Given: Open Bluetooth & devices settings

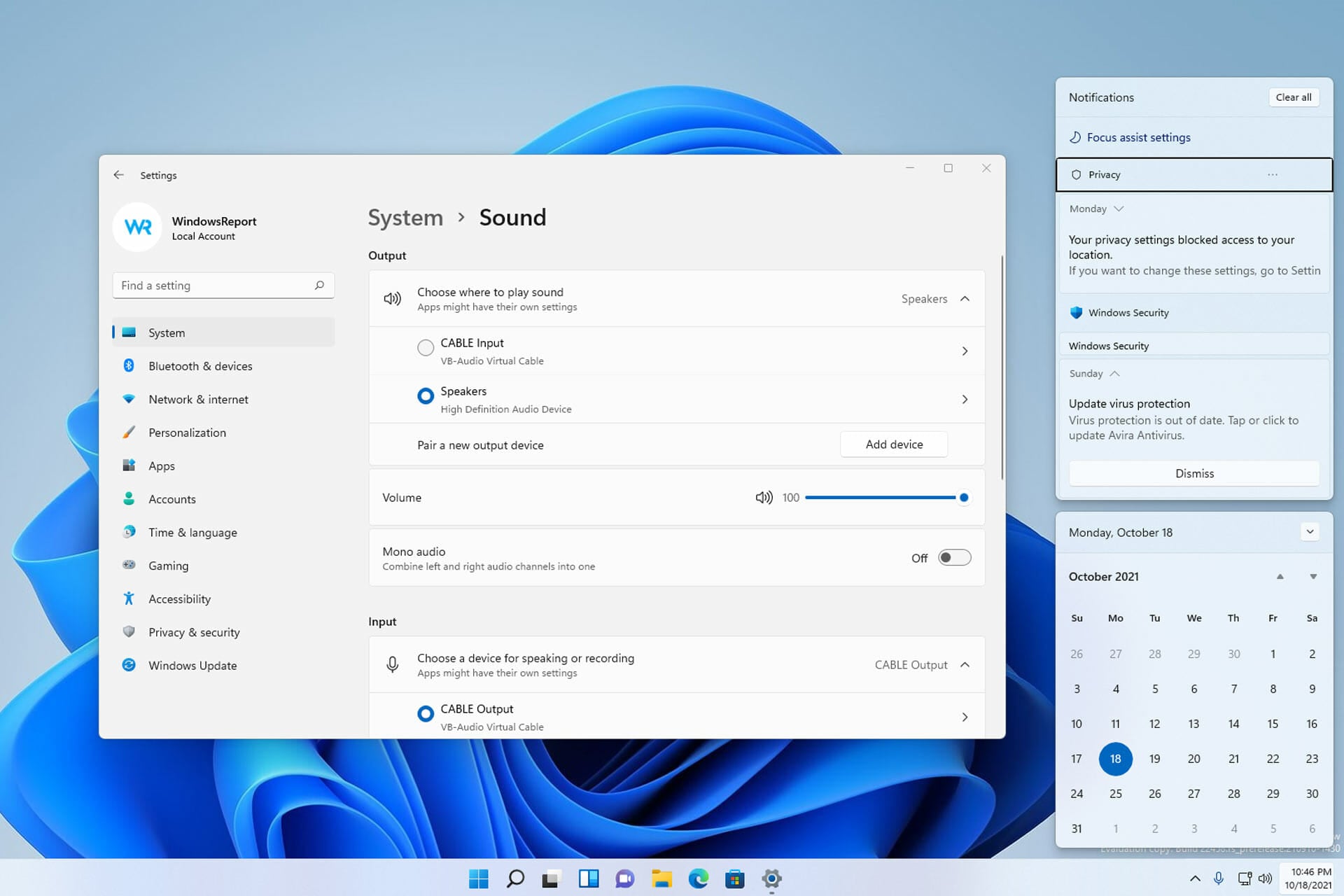Looking at the screenshot, I should coord(200,366).
